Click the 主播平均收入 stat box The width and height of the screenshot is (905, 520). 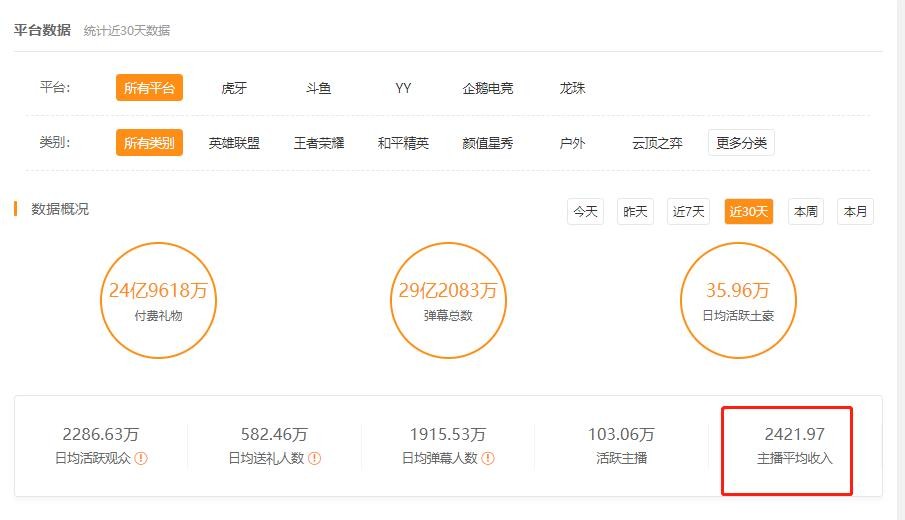(x=794, y=446)
